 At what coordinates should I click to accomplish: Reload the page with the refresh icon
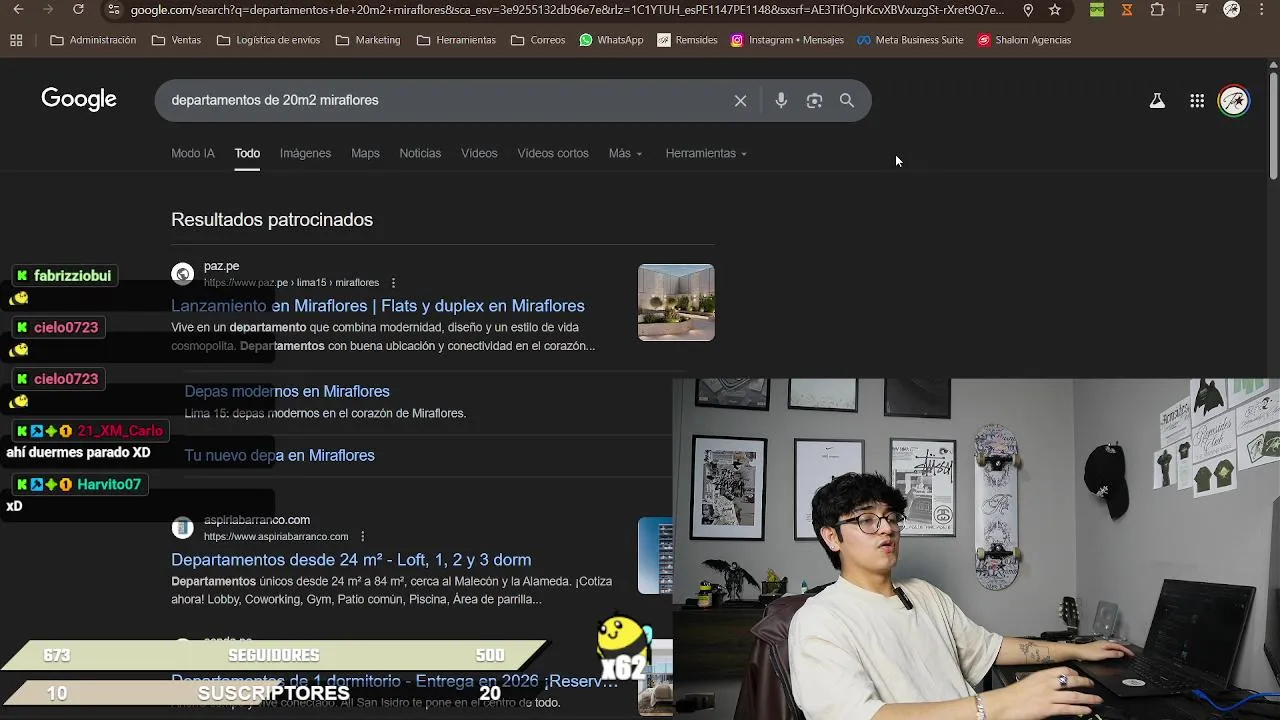79,9
